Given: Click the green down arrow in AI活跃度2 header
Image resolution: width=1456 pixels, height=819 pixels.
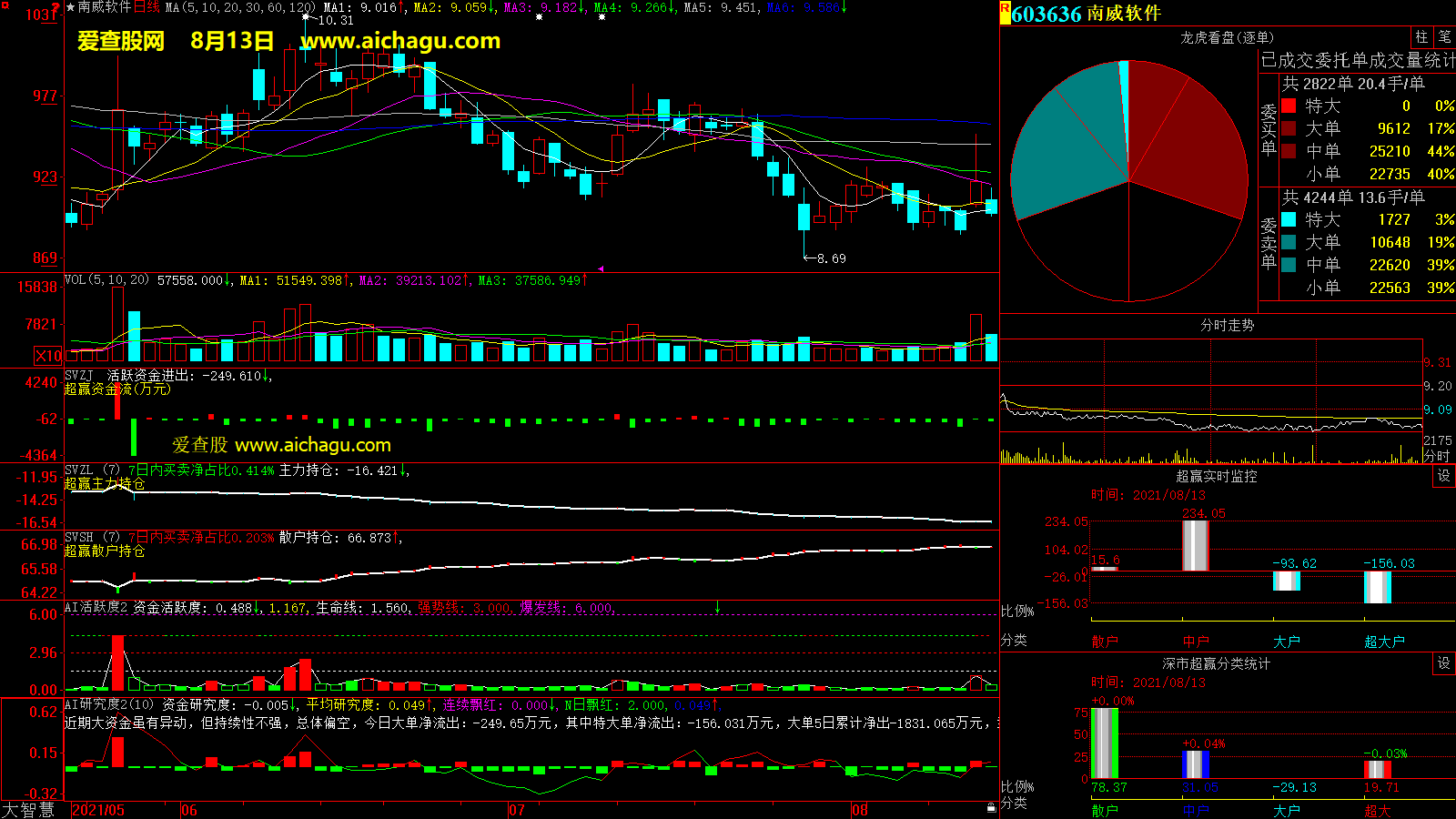Looking at the screenshot, I should 717,607.
